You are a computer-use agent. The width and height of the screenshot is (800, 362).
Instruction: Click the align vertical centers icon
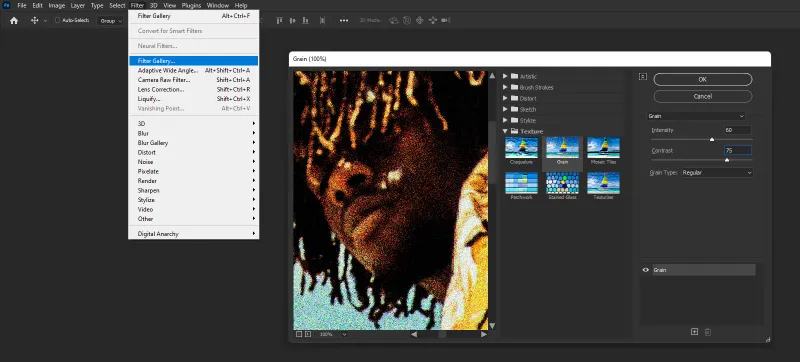pos(292,20)
